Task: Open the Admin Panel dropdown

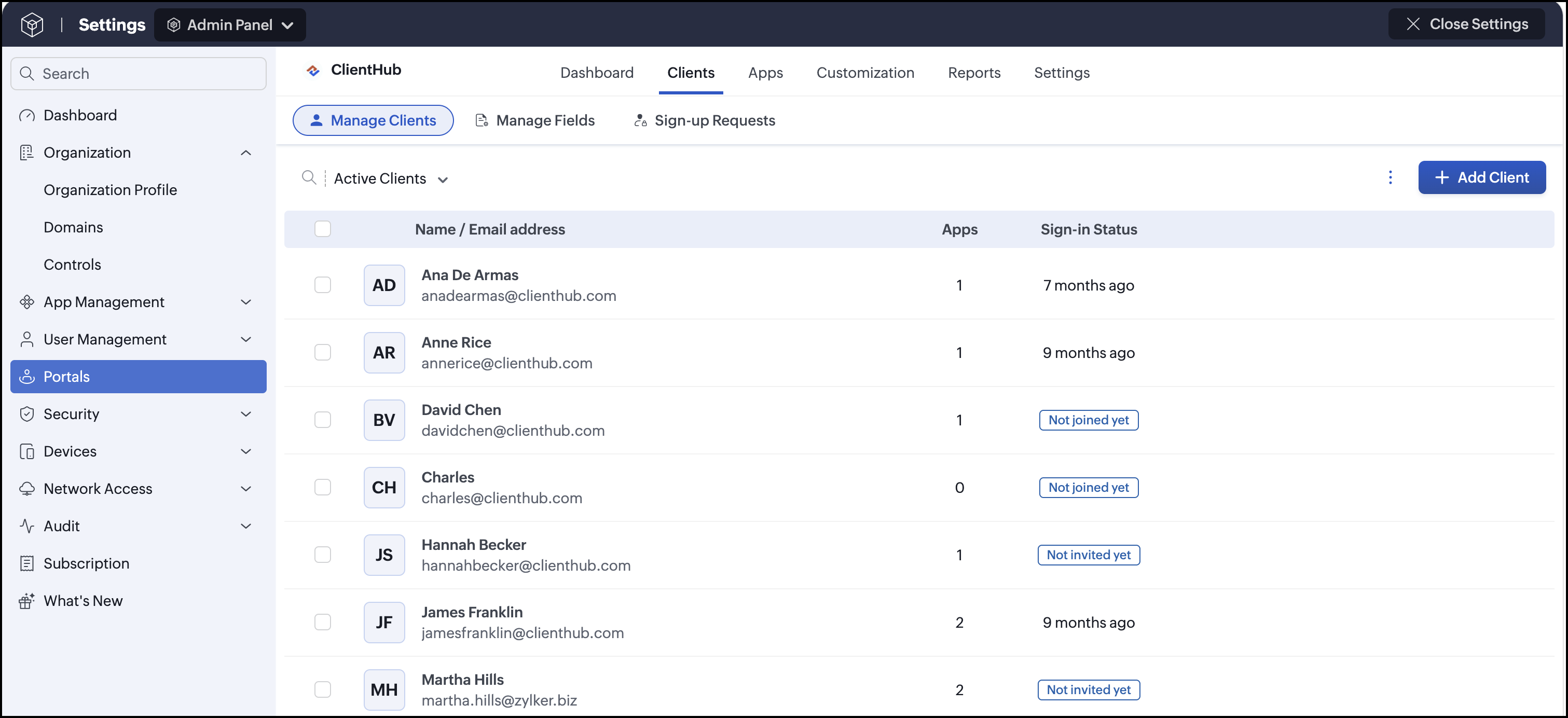Action: pyautogui.click(x=230, y=25)
